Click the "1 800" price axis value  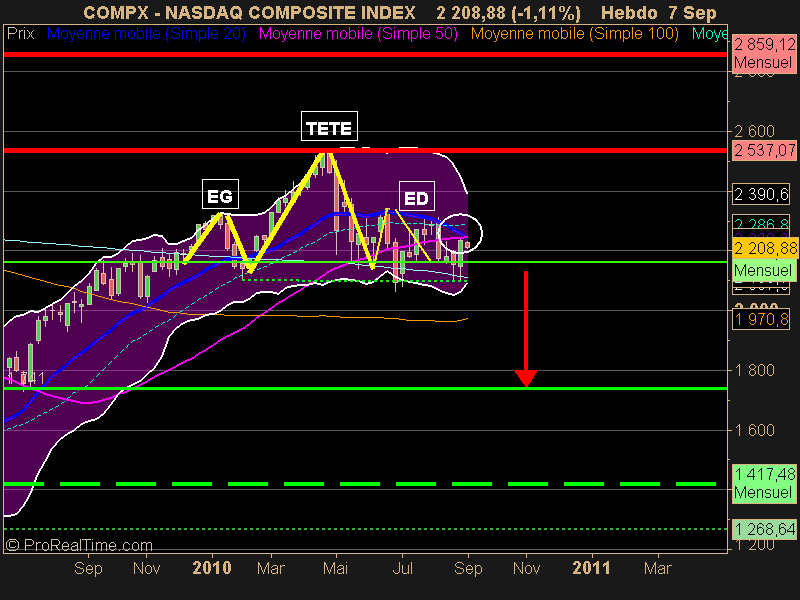[754, 370]
